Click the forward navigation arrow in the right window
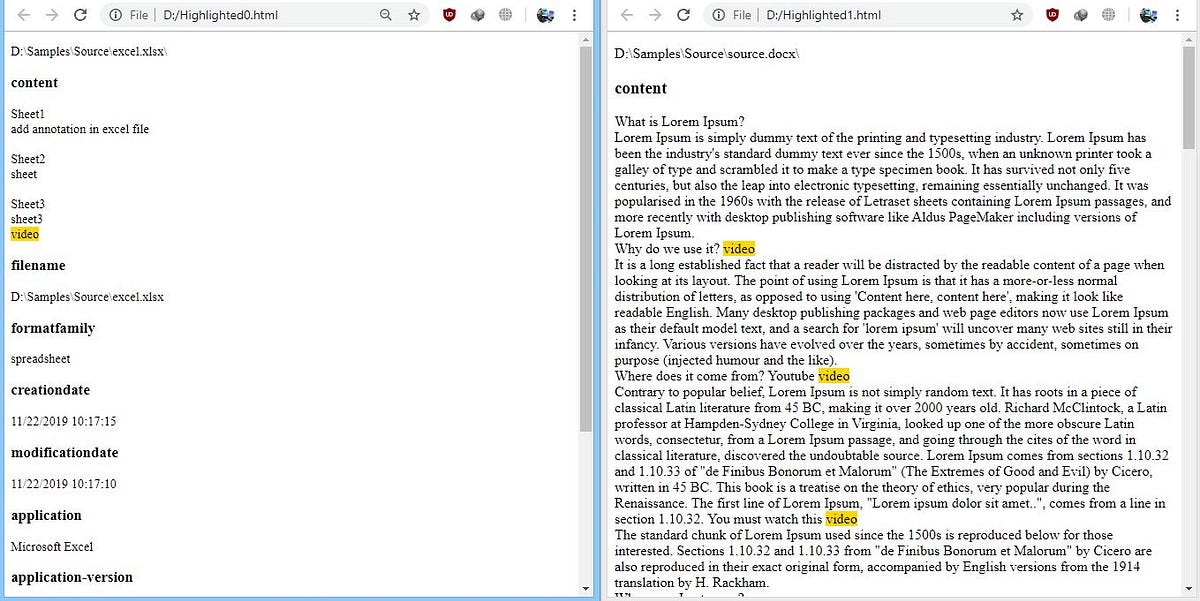The width and height of the screenshot is (1200, 601). point(657,14)
